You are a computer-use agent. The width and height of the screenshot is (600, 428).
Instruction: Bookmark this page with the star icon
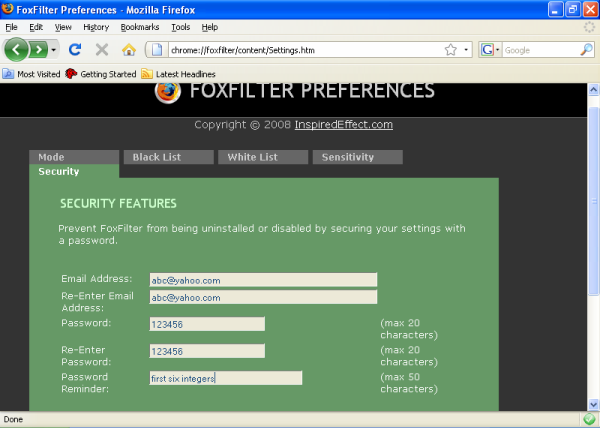451,50
